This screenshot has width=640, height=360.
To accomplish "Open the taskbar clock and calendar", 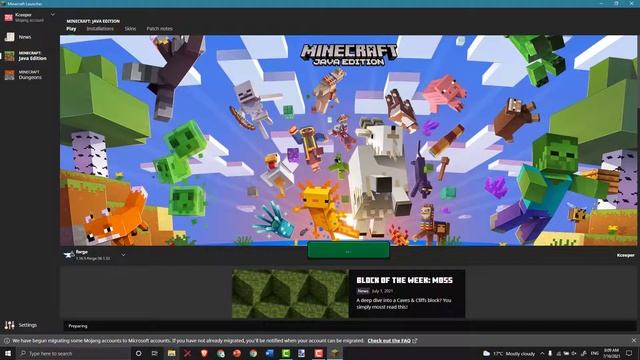I will [x=611, y=353].
